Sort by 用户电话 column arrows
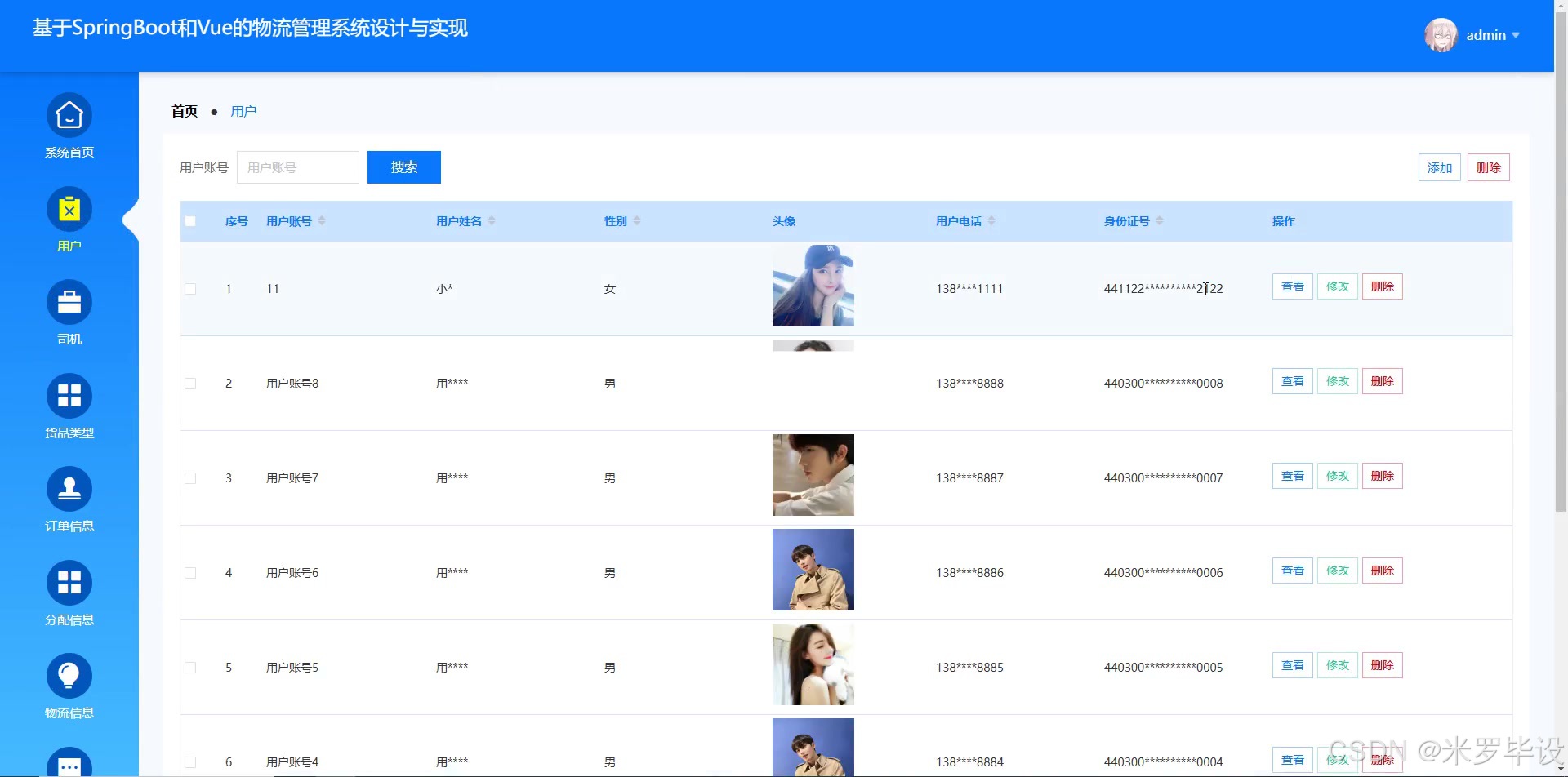The height and width of the screenshot is (777, 1568). pos(991,221)
